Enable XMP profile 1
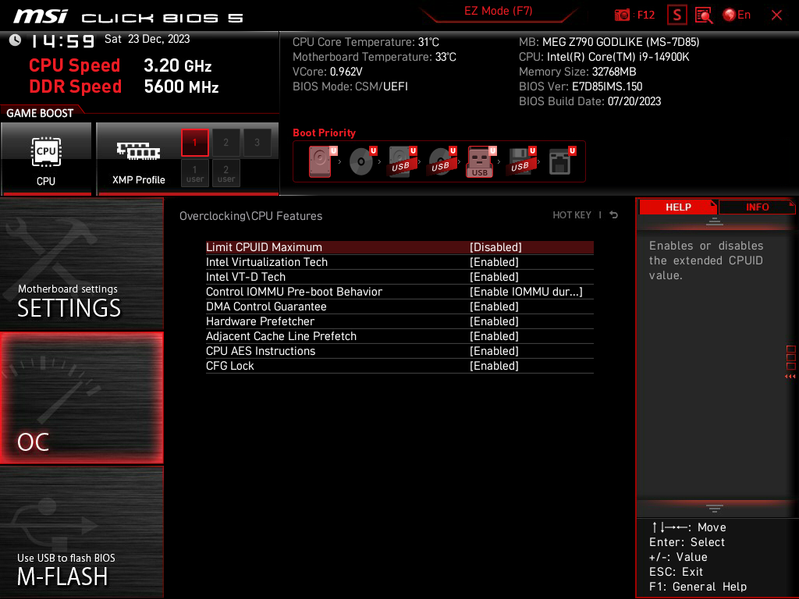 [x=195, y=143]
